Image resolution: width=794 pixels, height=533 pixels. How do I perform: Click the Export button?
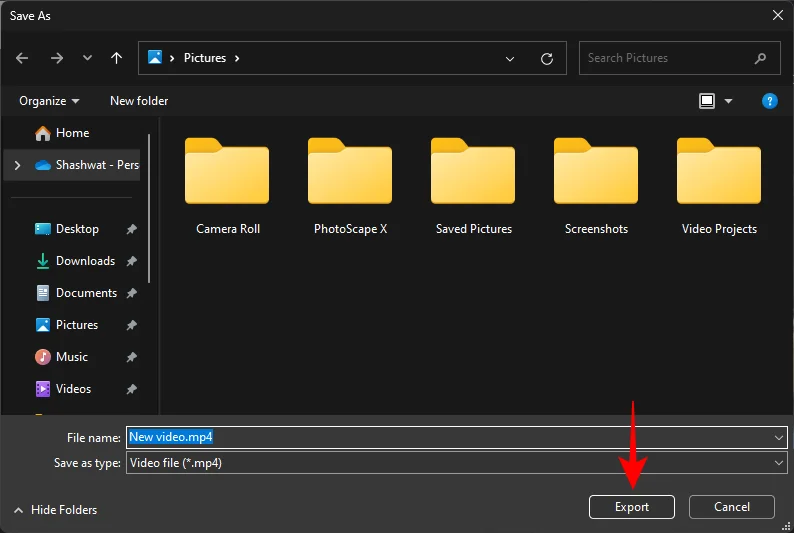pyautogui.click(x=631, y=507)
